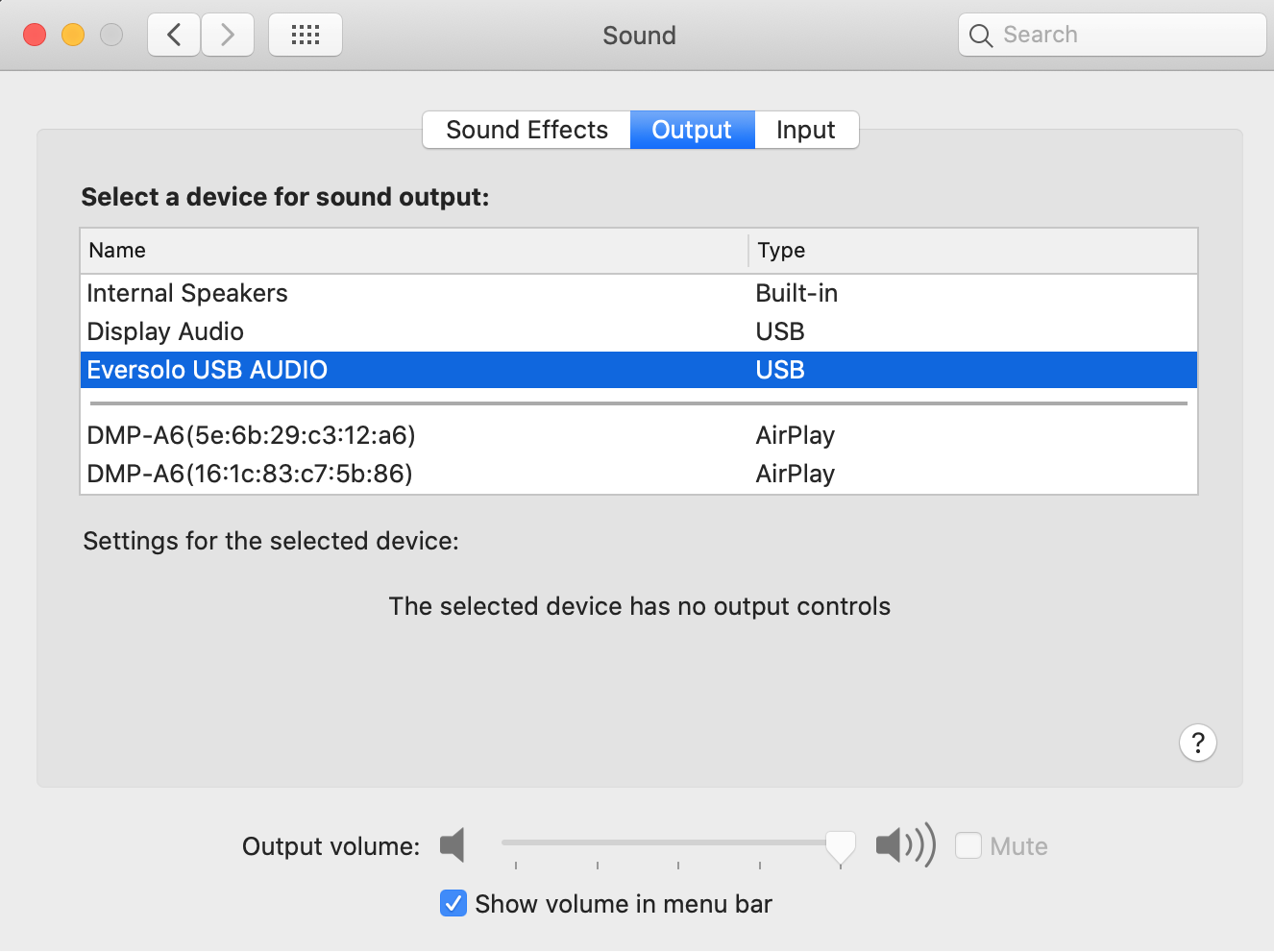The width and height of the screenshot is (1274, 952).
Task: Switch to the Sound Effects tab
Action: [x=527, y=130]
